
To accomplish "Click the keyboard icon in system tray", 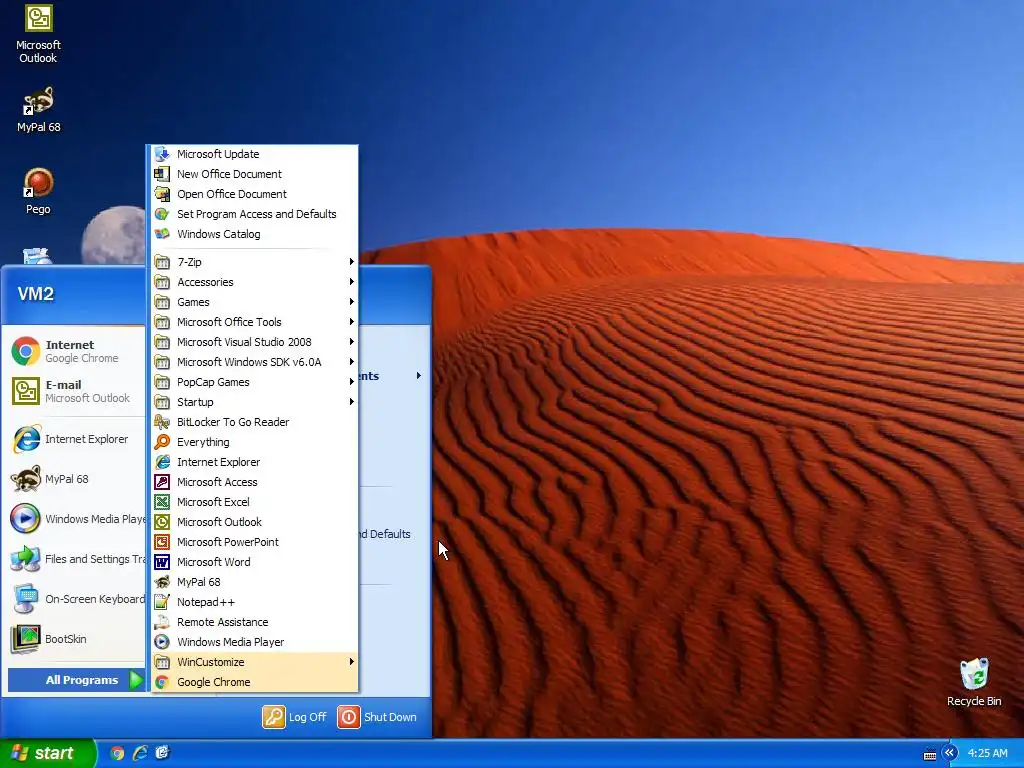I will (x=930, y=754).
